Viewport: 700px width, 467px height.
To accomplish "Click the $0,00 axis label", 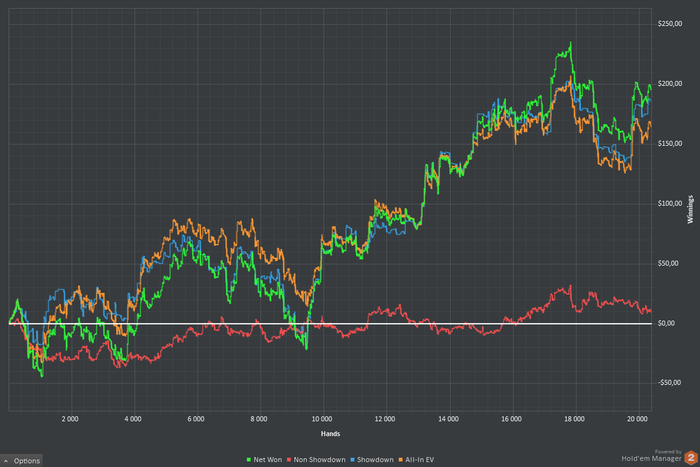I will 666,323.
